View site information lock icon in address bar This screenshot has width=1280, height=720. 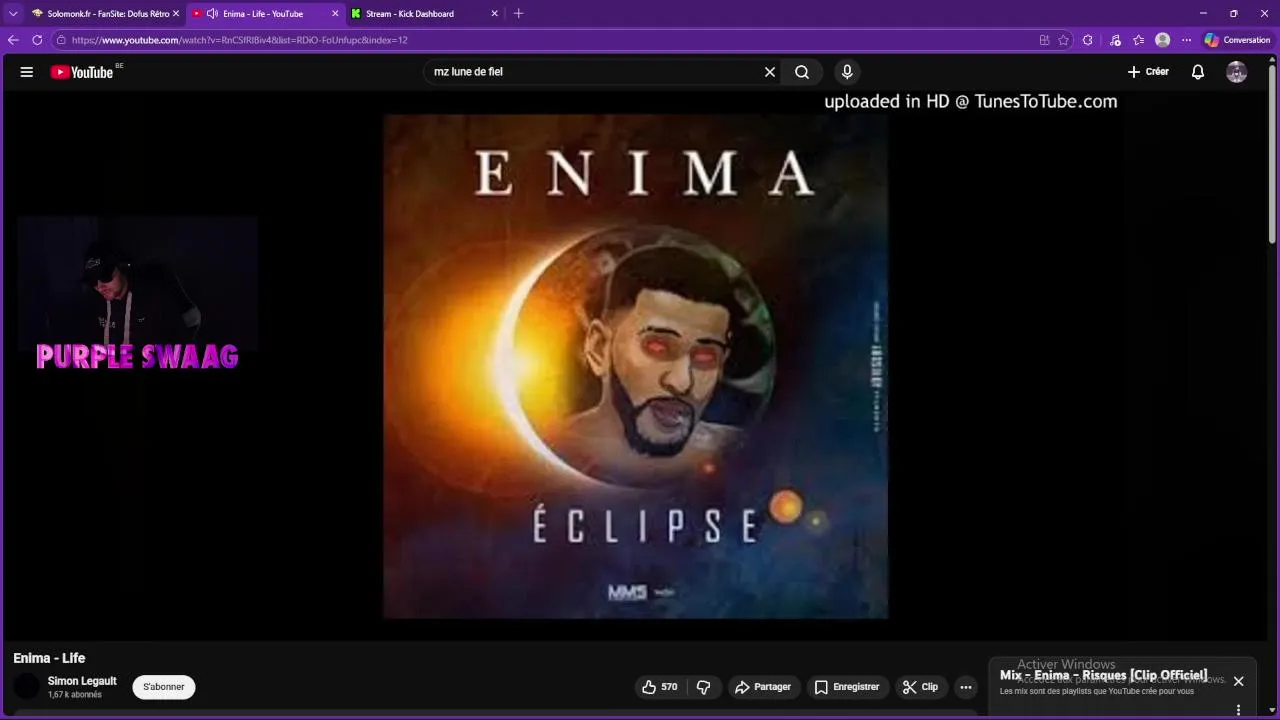(x=61, y=40)
